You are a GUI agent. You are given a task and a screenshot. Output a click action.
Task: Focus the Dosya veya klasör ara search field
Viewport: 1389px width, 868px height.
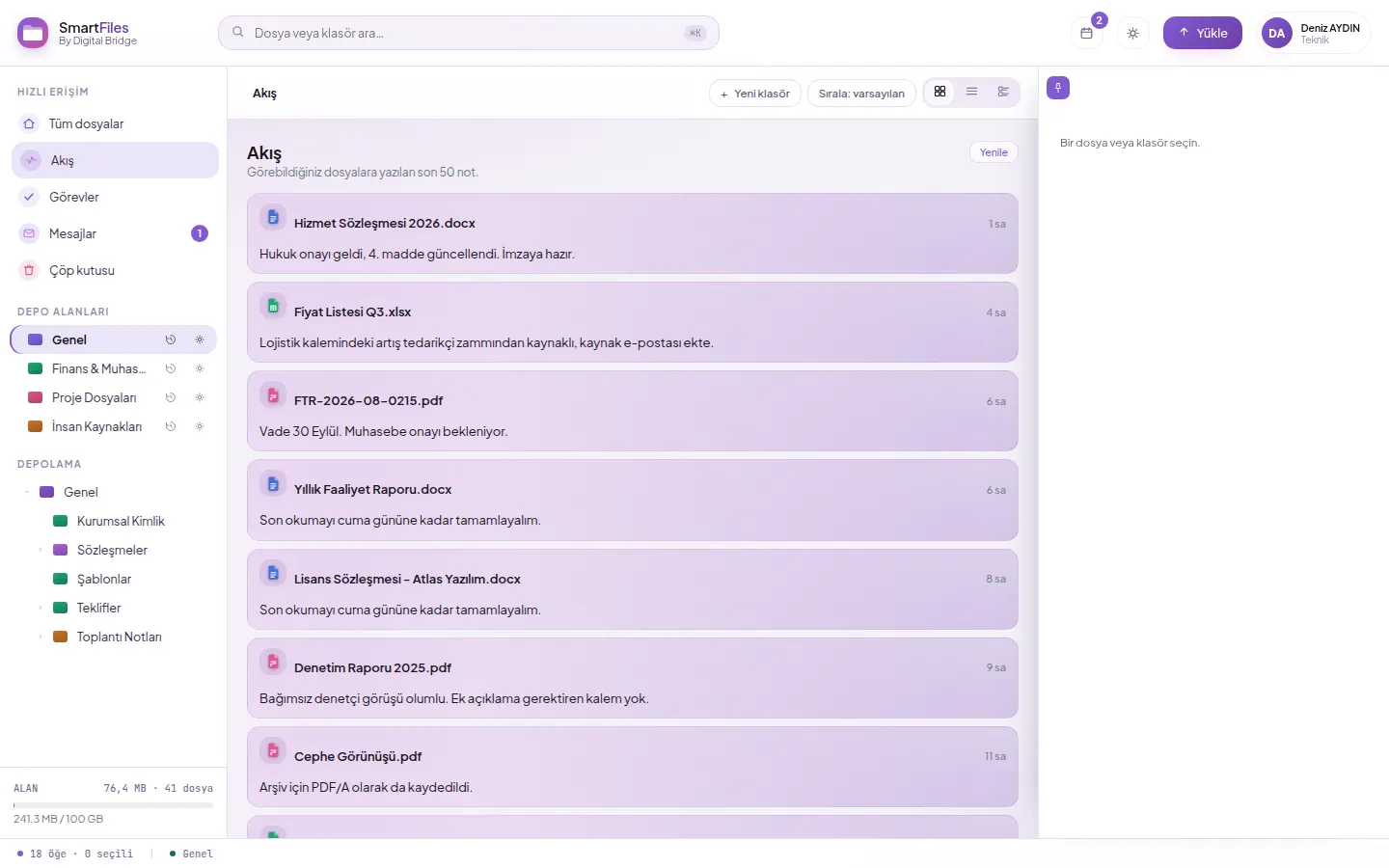[x=468, y=33]
